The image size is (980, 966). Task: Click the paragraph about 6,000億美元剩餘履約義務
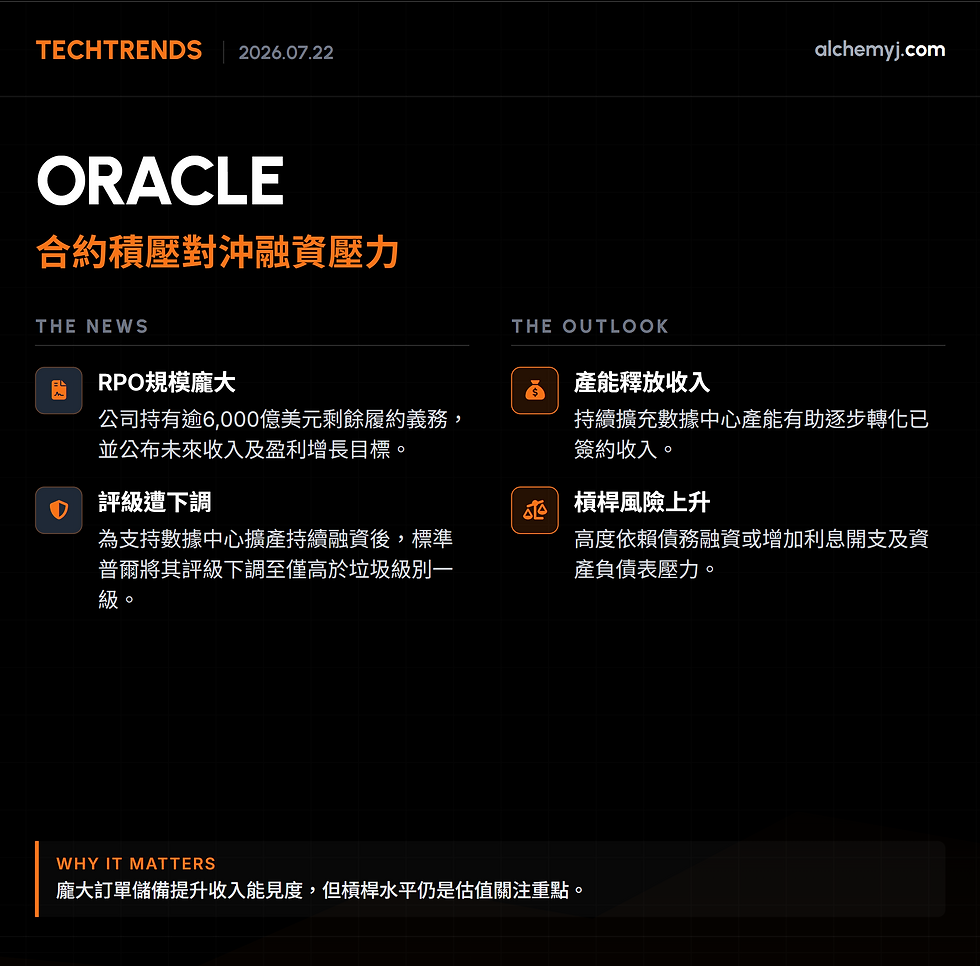281,434
